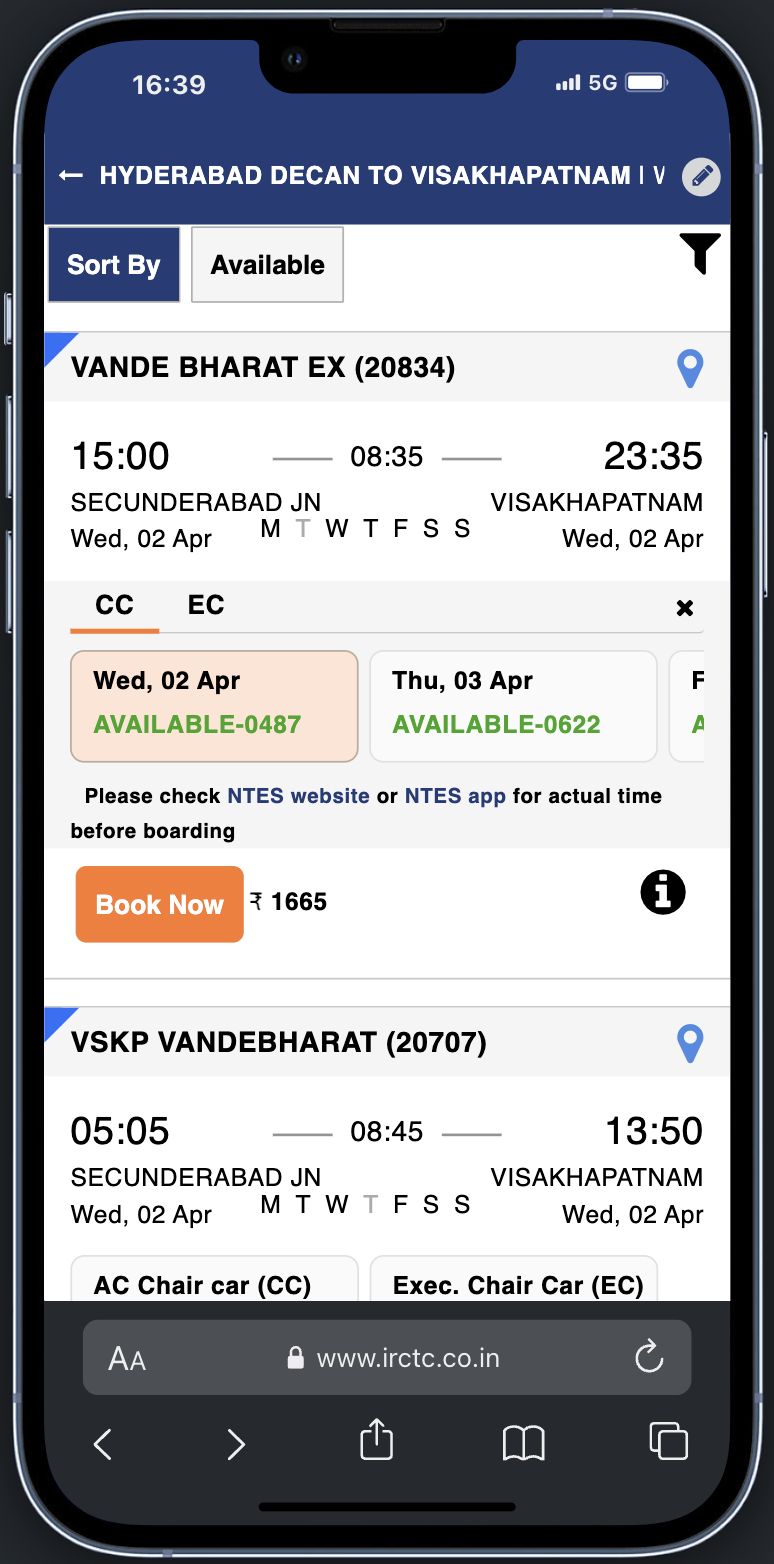Image resolution: width=774 pixels, height=1564 pixels.
Task: Close the availability panel with the X
Action: pos(685,608)
